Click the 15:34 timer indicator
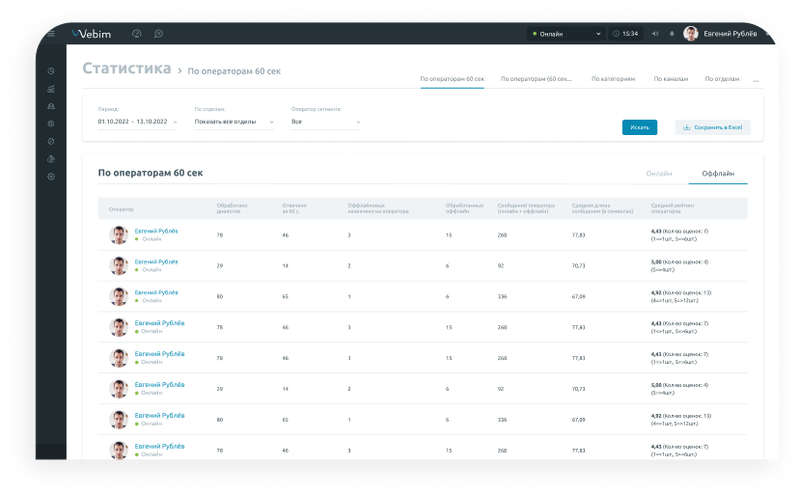Viewport: 800px width, 493px height. coord(626,34)
